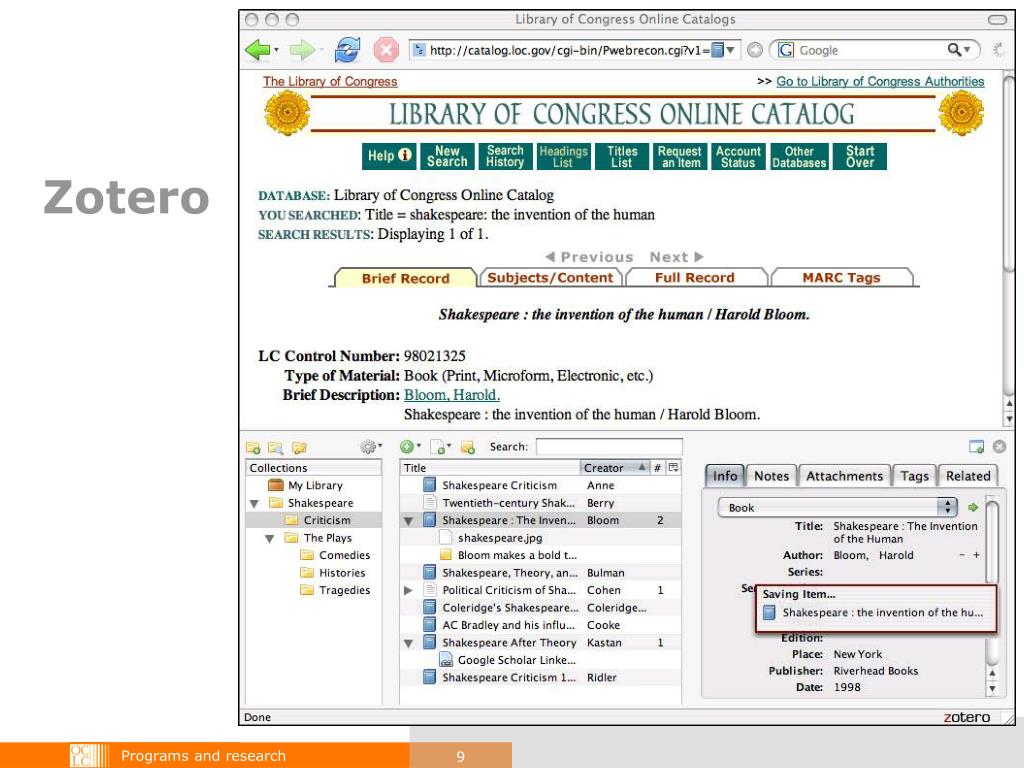Reload the page with the refresh icon

pos(347,50)
